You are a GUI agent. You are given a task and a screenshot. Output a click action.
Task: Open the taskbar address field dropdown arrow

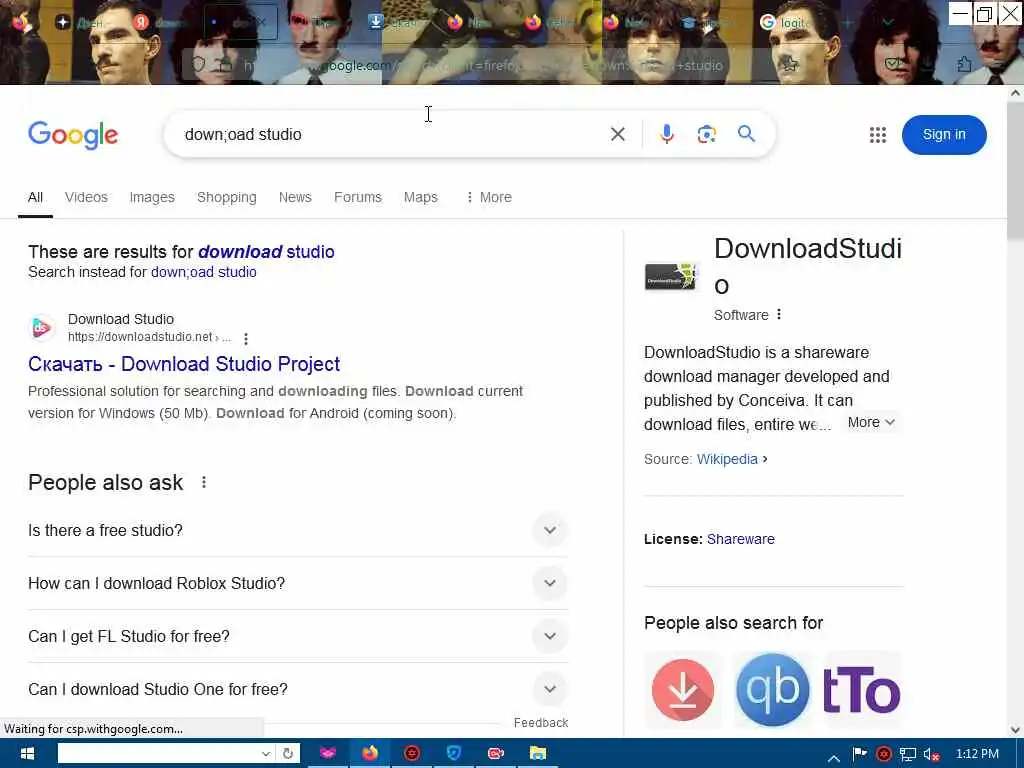[x=266, y=753]
